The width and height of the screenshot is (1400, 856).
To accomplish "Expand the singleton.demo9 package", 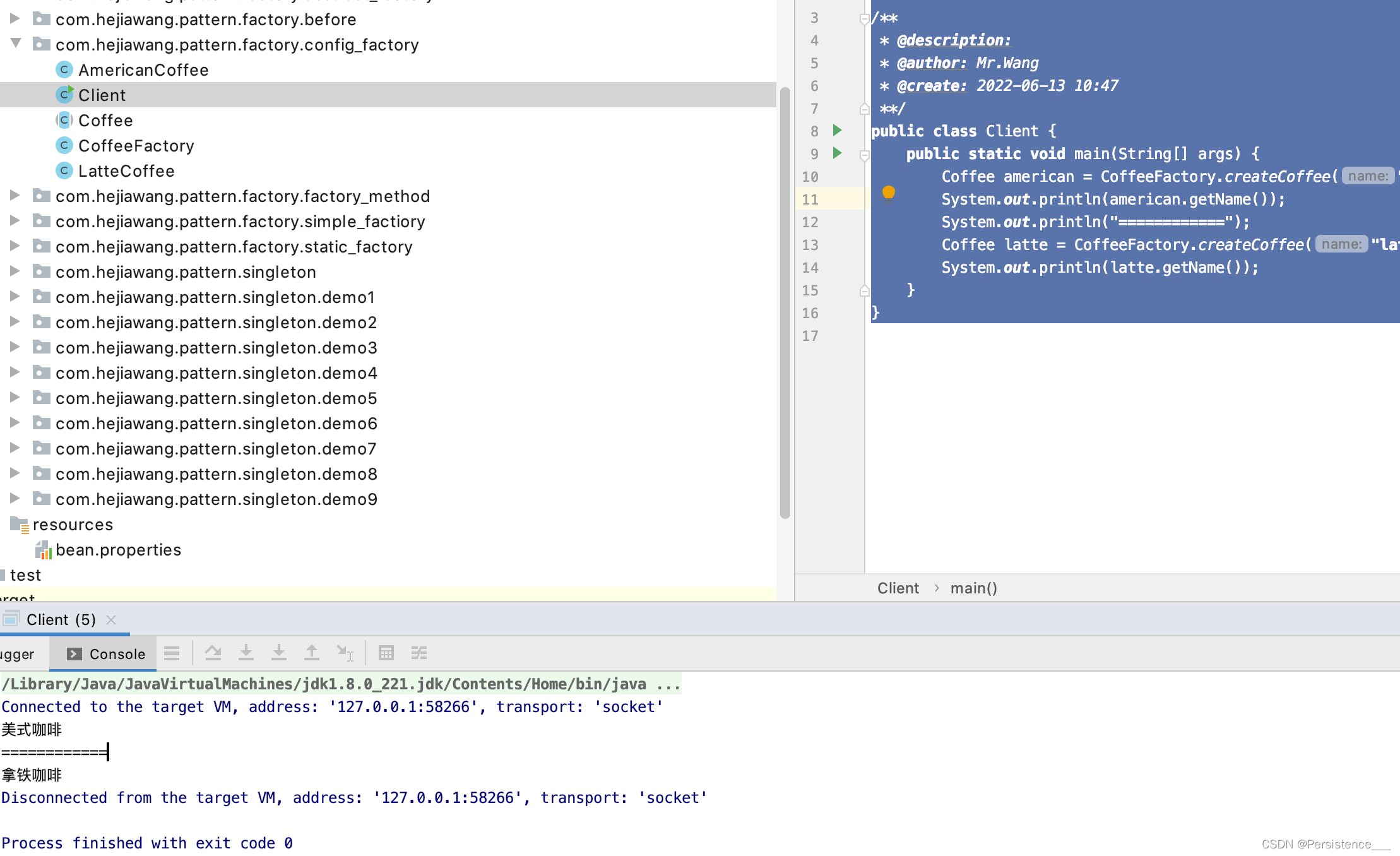I will tap(15, 499).
